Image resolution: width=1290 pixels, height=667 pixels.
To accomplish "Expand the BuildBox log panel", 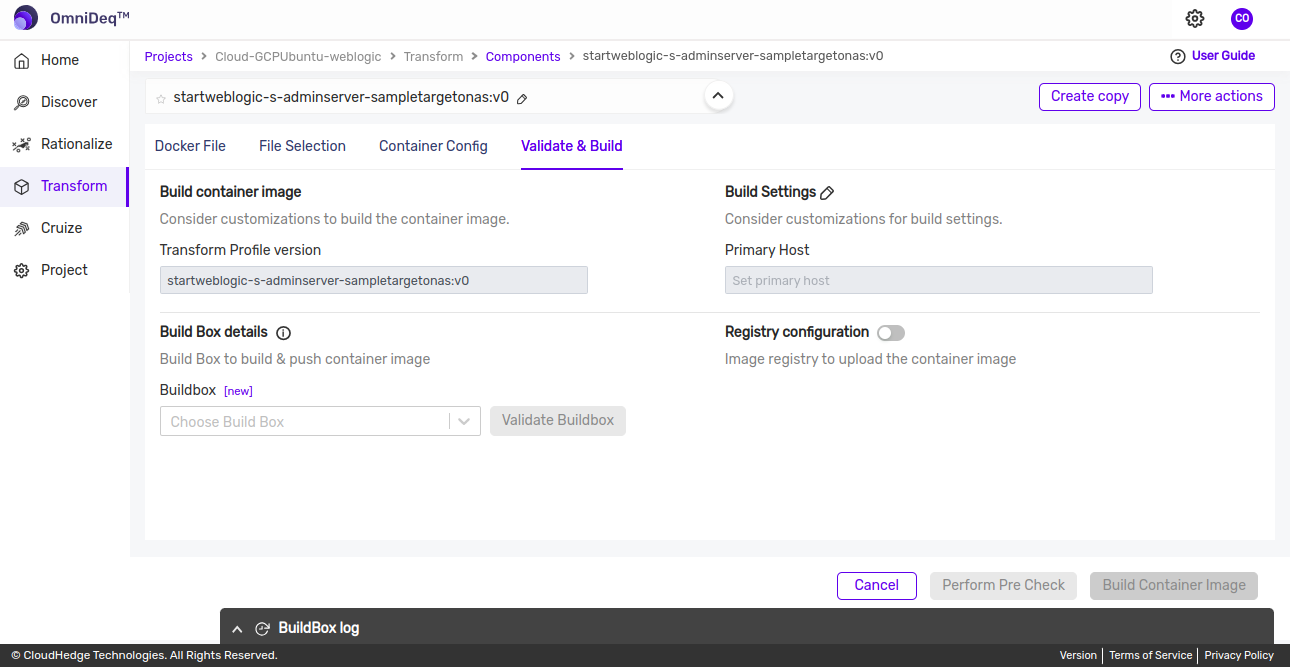I will click(237, 629).
